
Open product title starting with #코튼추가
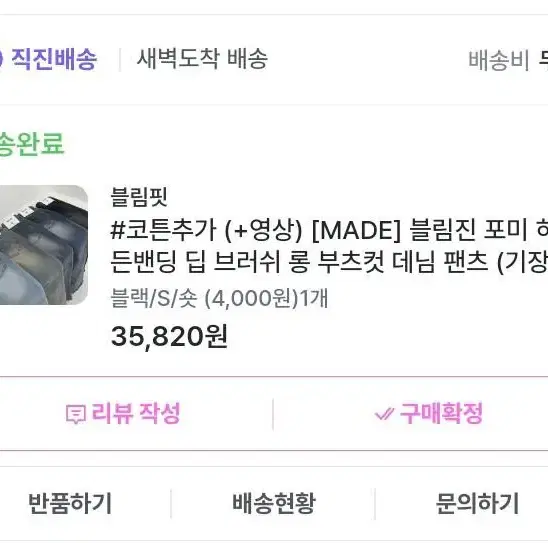[329, 246]
